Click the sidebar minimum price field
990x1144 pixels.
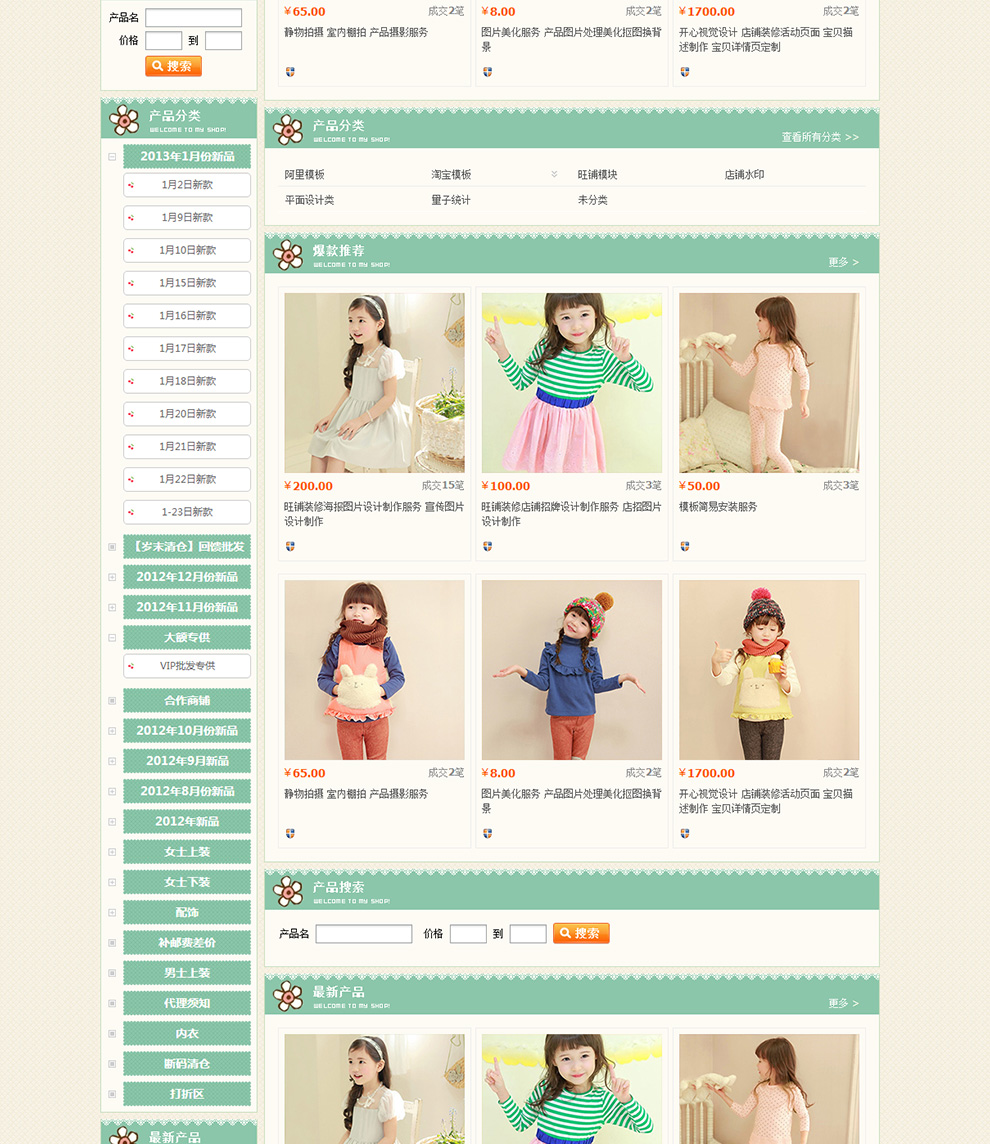pyautogui.click(x=163, y=41)
